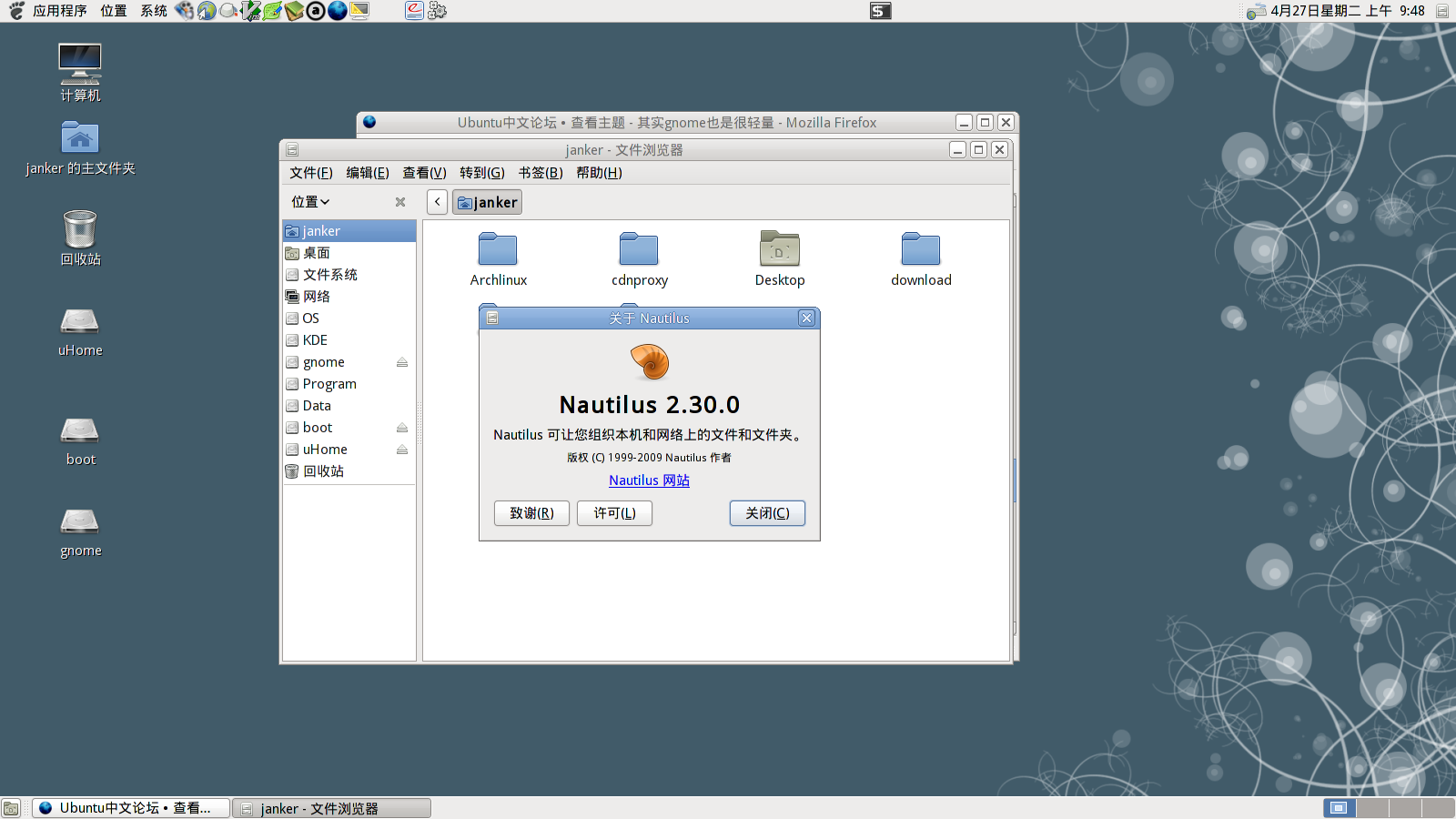This screenshot has height=819, width=1456.
Task: Select Program in the places sidebar
Action: pos(349,384)
